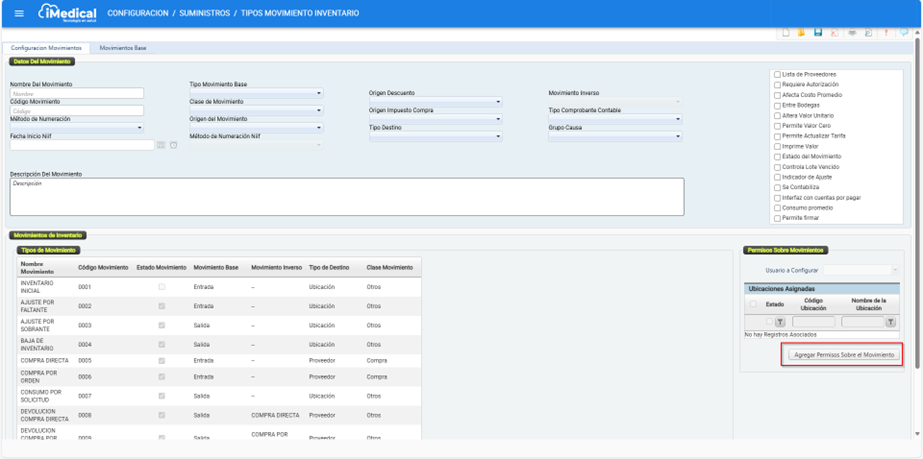Enable the Lista de Proveedores checkbox
923x459 pixels.
point(777,74)
